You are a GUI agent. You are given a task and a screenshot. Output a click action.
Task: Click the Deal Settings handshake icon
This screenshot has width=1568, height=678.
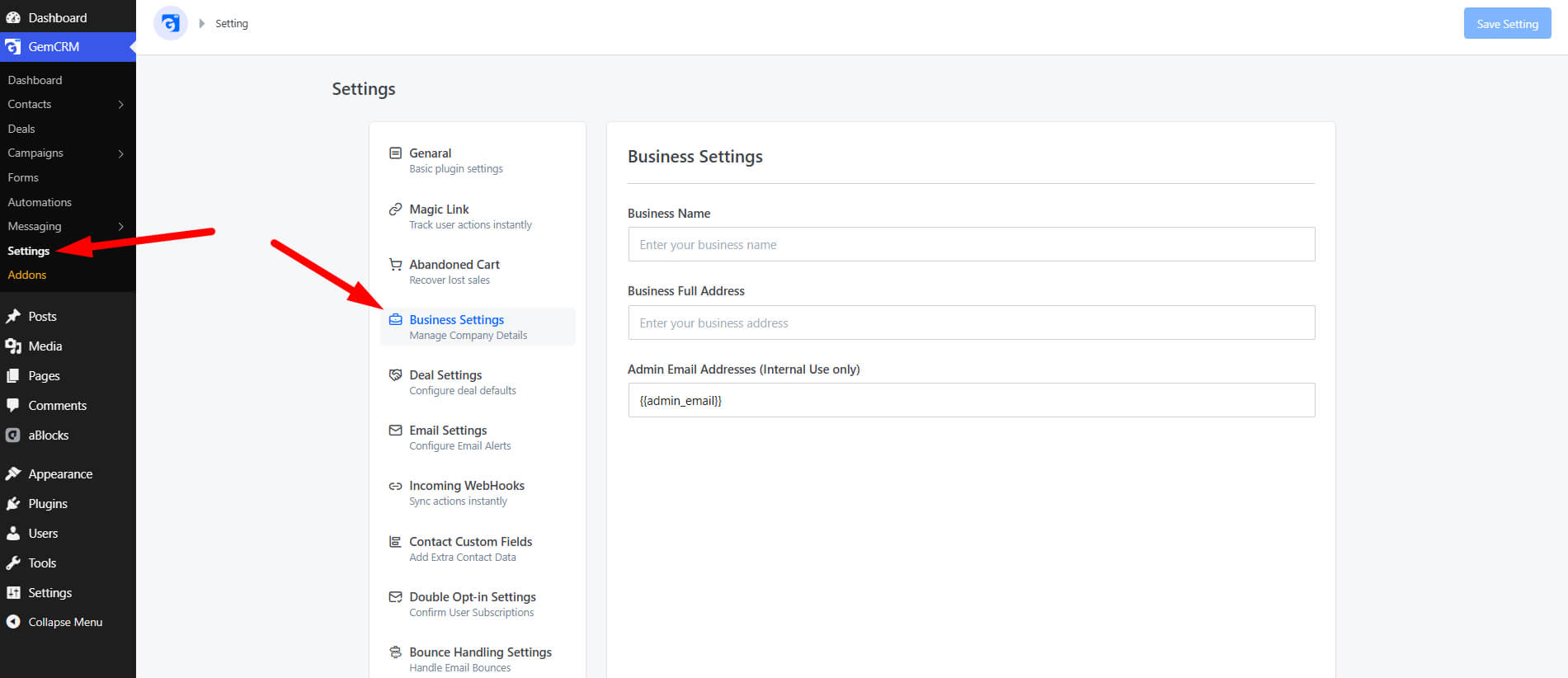click(395, 375)
